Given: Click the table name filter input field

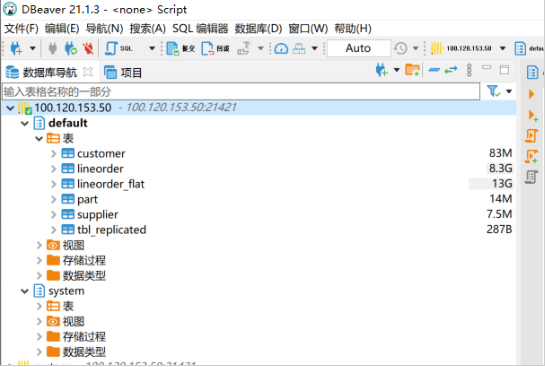Looking at the screenshot, I should [241, 92].
